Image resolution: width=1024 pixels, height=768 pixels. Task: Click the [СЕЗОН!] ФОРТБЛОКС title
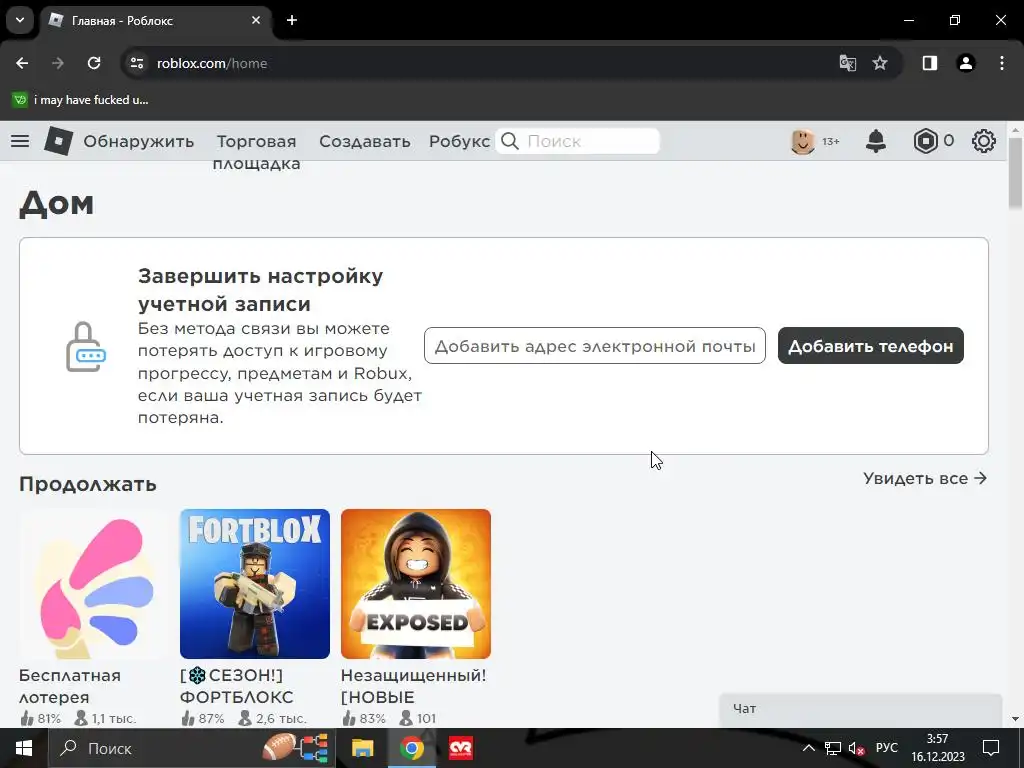[236, 686]
